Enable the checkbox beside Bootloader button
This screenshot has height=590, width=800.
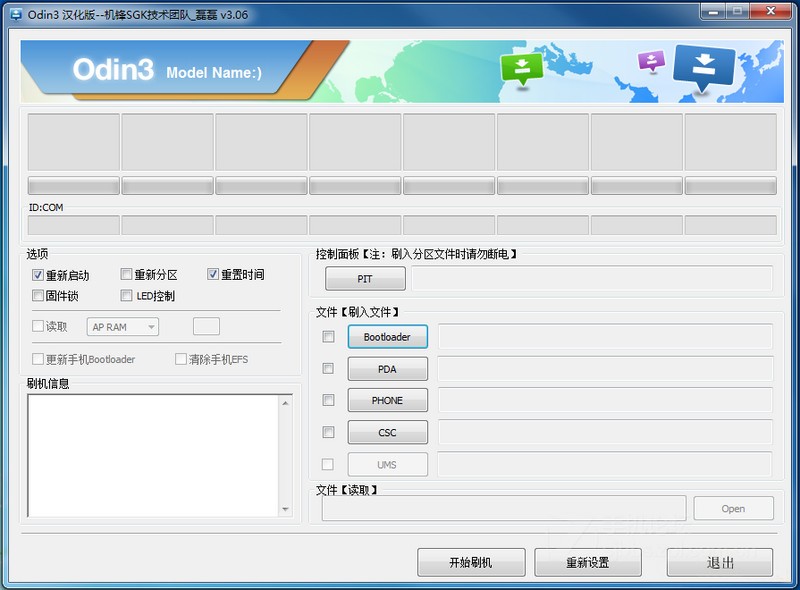328,336
